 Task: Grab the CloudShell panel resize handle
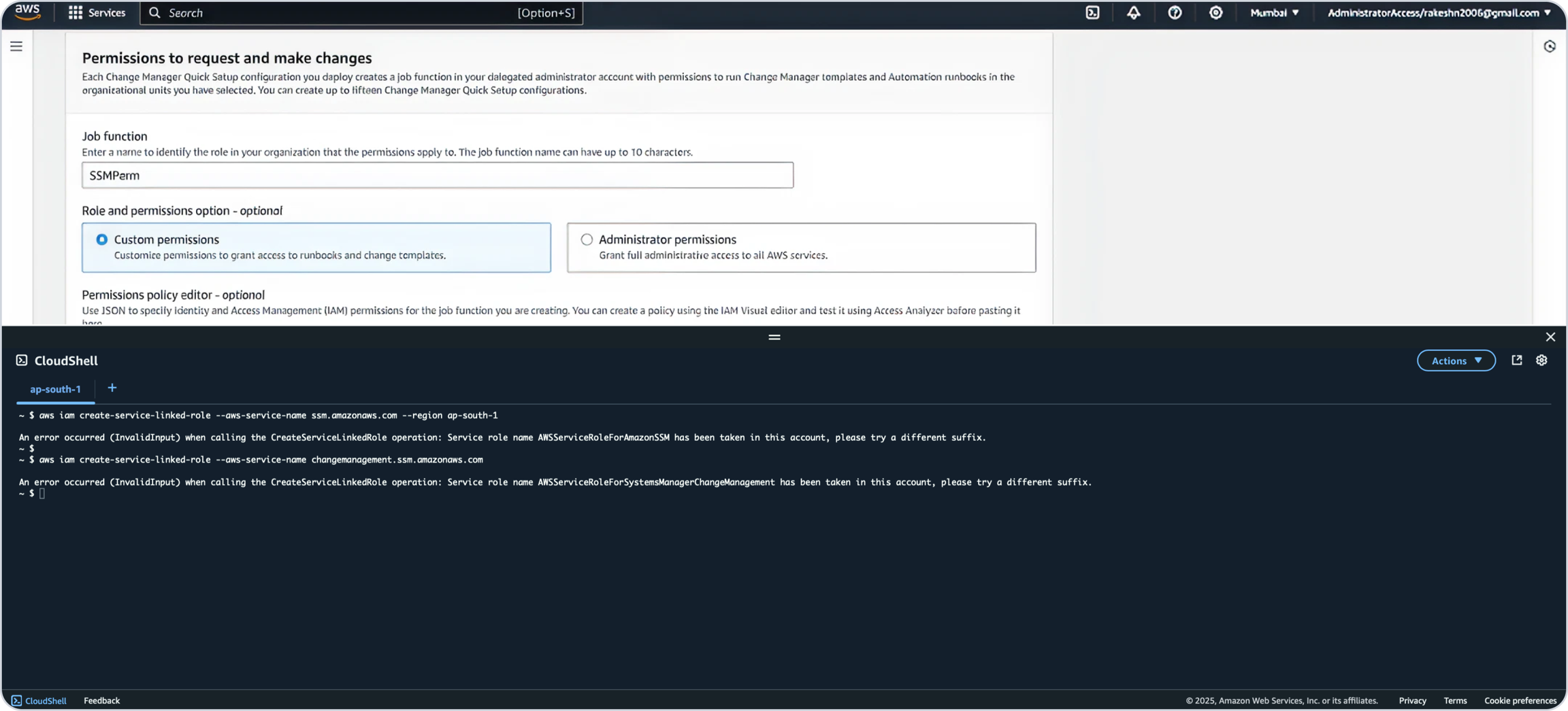point(774,337)
